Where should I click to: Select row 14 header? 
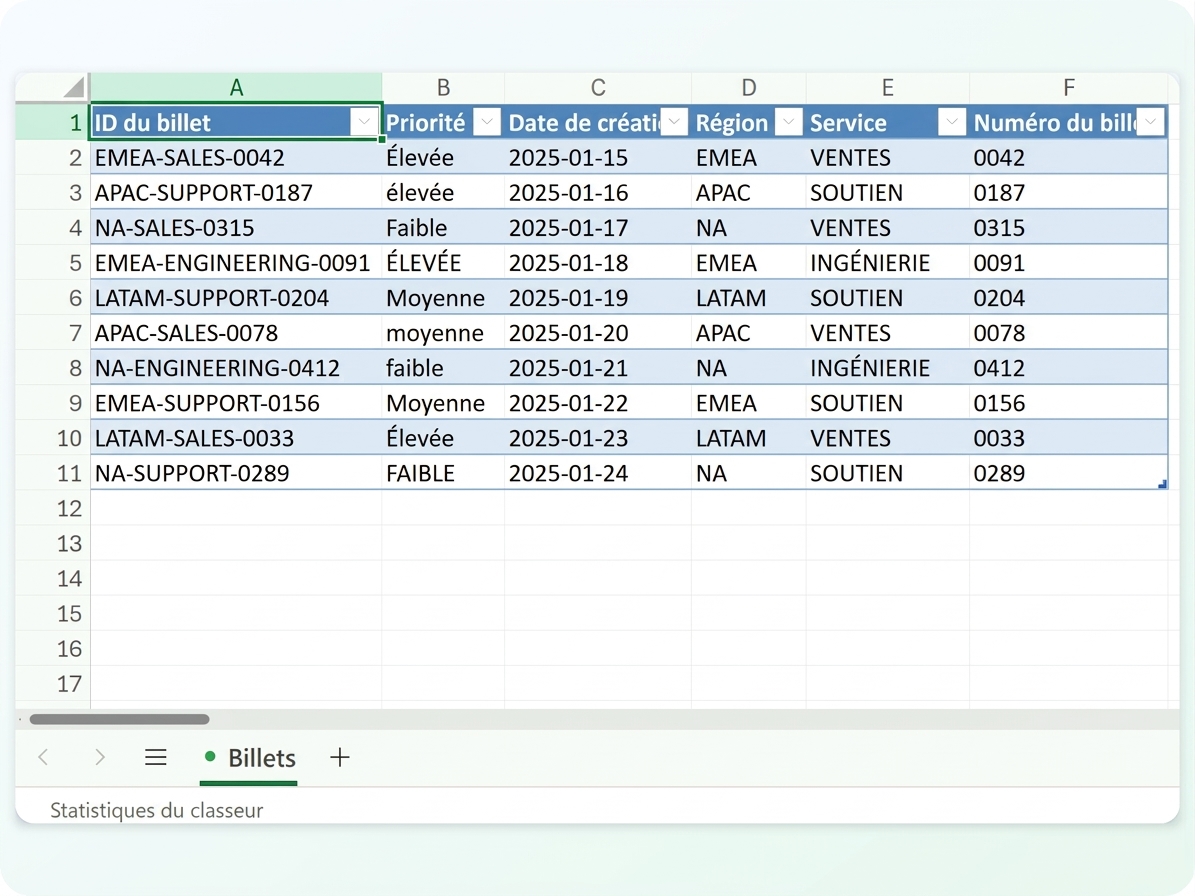tap(53, 578)
